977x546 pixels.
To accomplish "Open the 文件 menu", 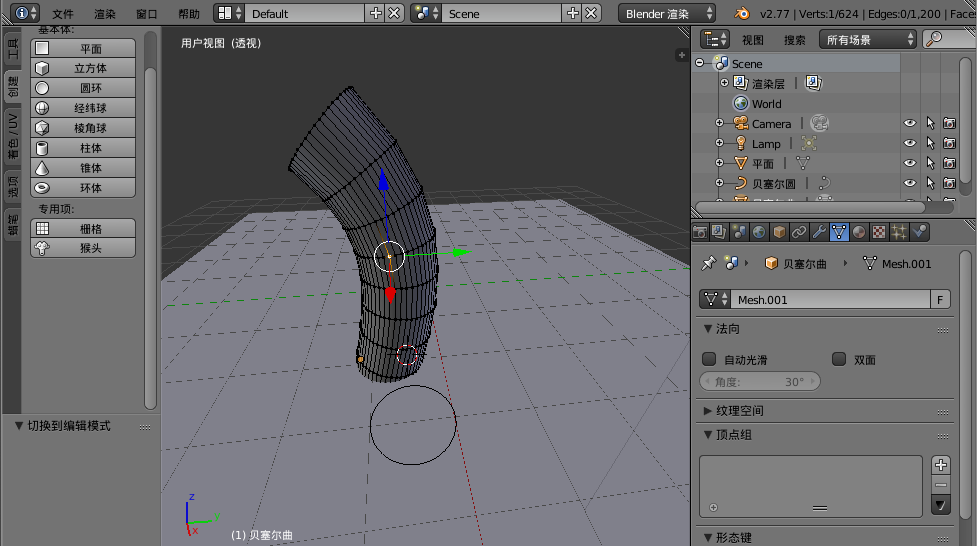I will [63, 14].
